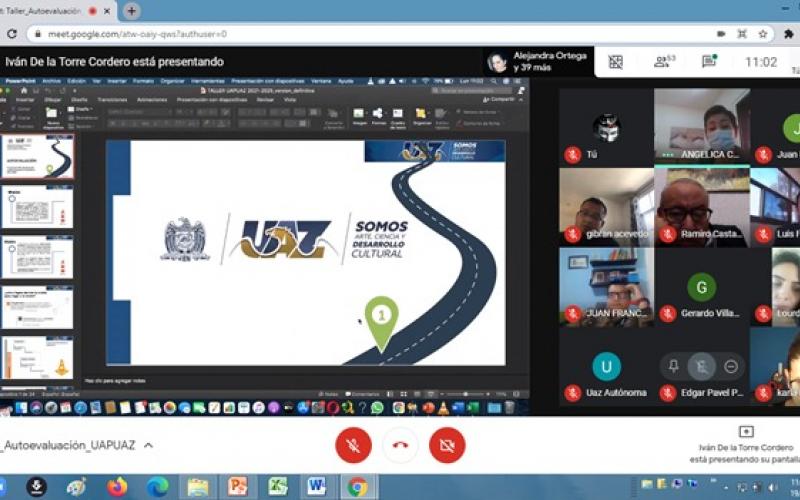Open Comentarios in PowerPoint status bar
The image size is (800, 500).
click(361, 394)
